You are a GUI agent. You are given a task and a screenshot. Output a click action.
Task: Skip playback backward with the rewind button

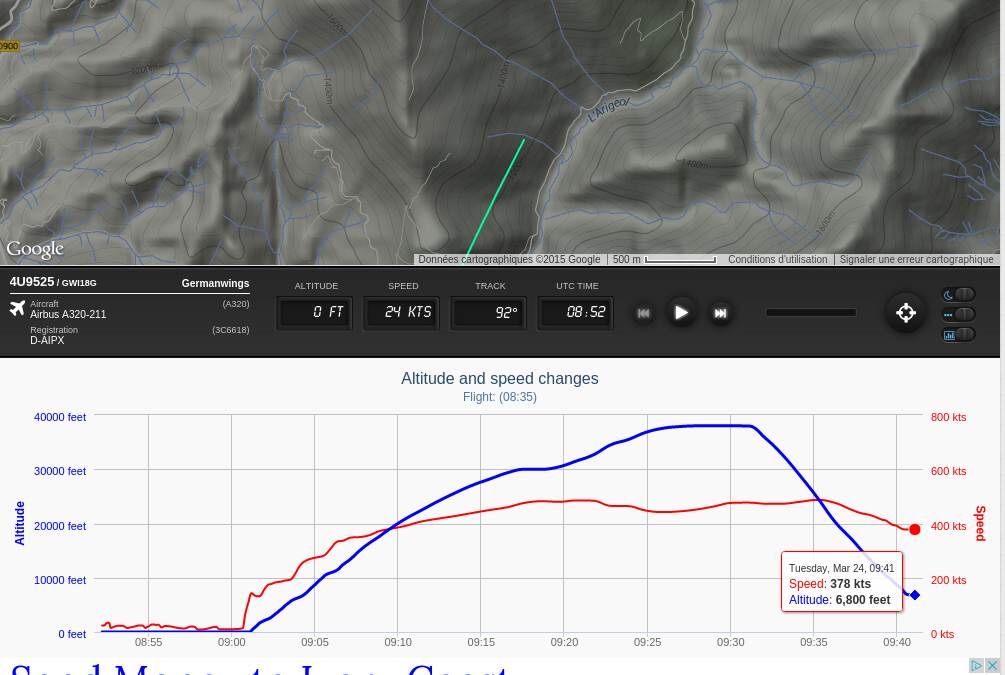[x=644, y=313]
